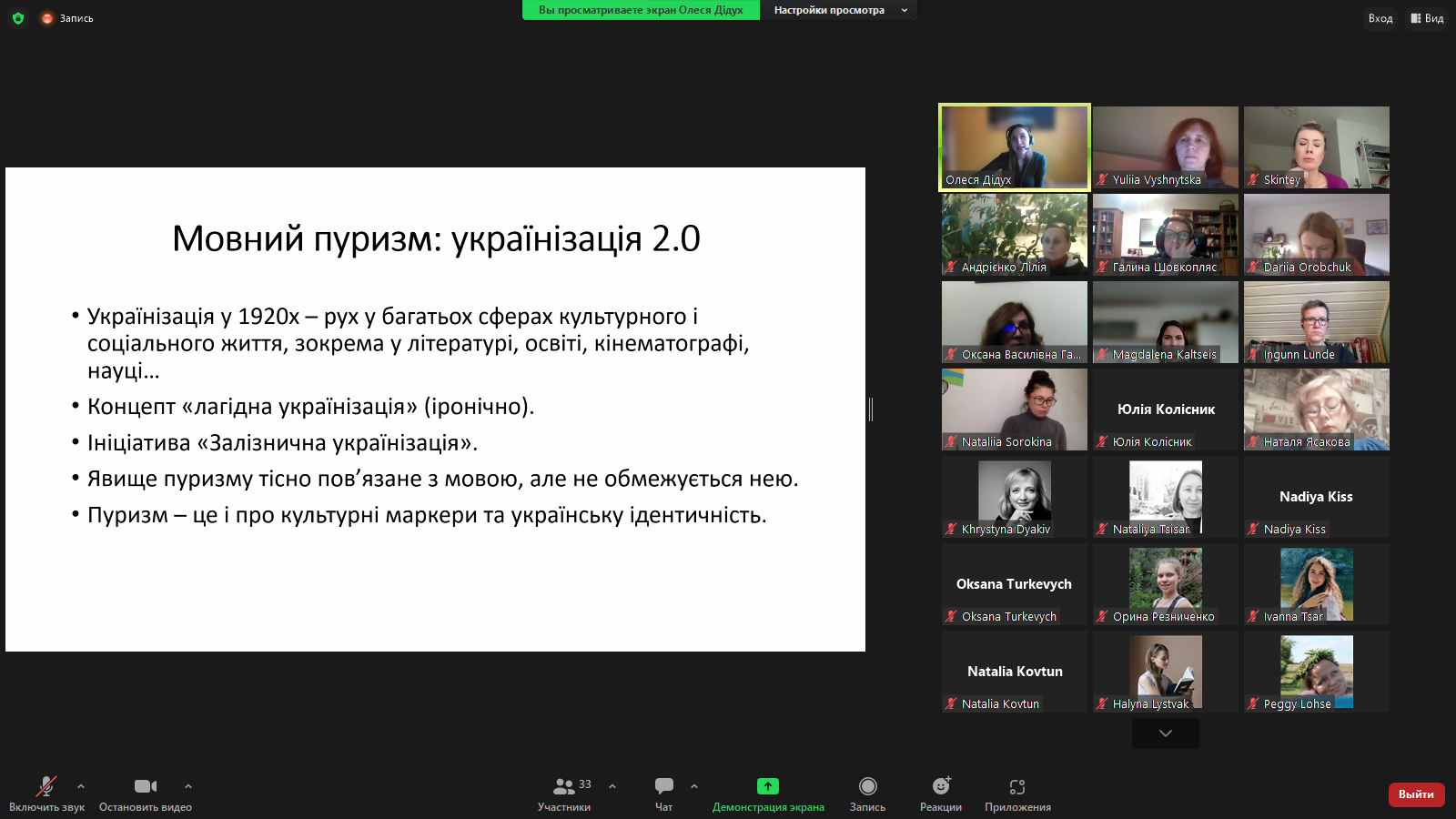Click the red Выйти button
Viewport: 1456px width, 819px height.
[1416, 794]
